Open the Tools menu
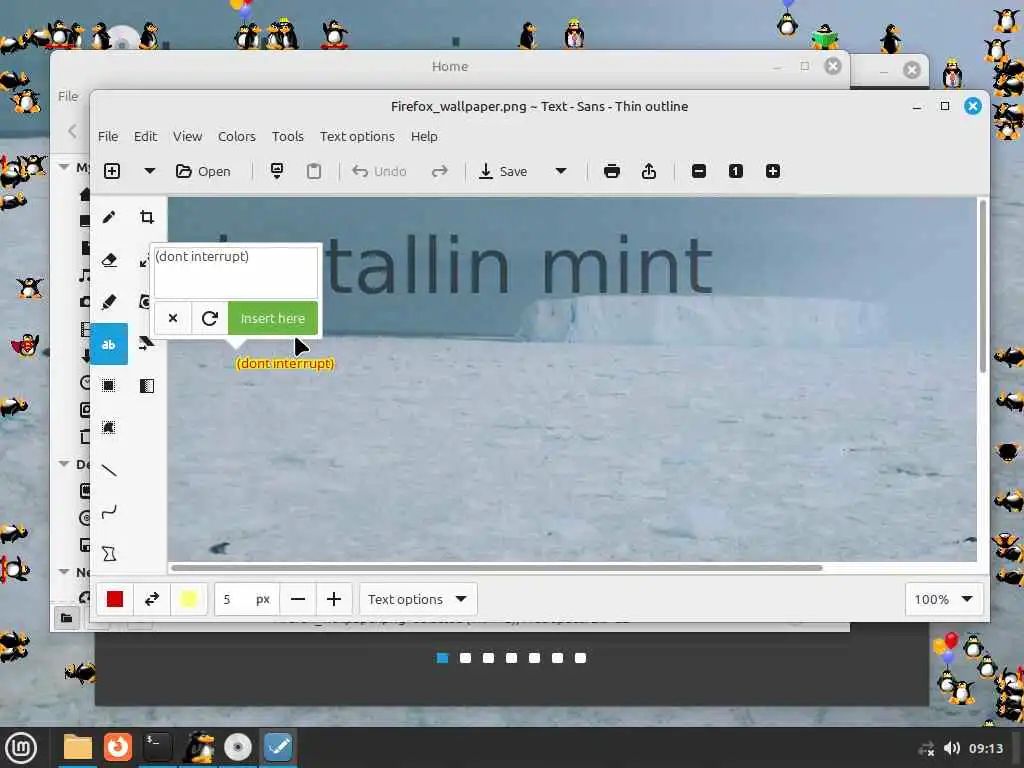Screen dimensions: 1024x768 [x=287, y=136]
